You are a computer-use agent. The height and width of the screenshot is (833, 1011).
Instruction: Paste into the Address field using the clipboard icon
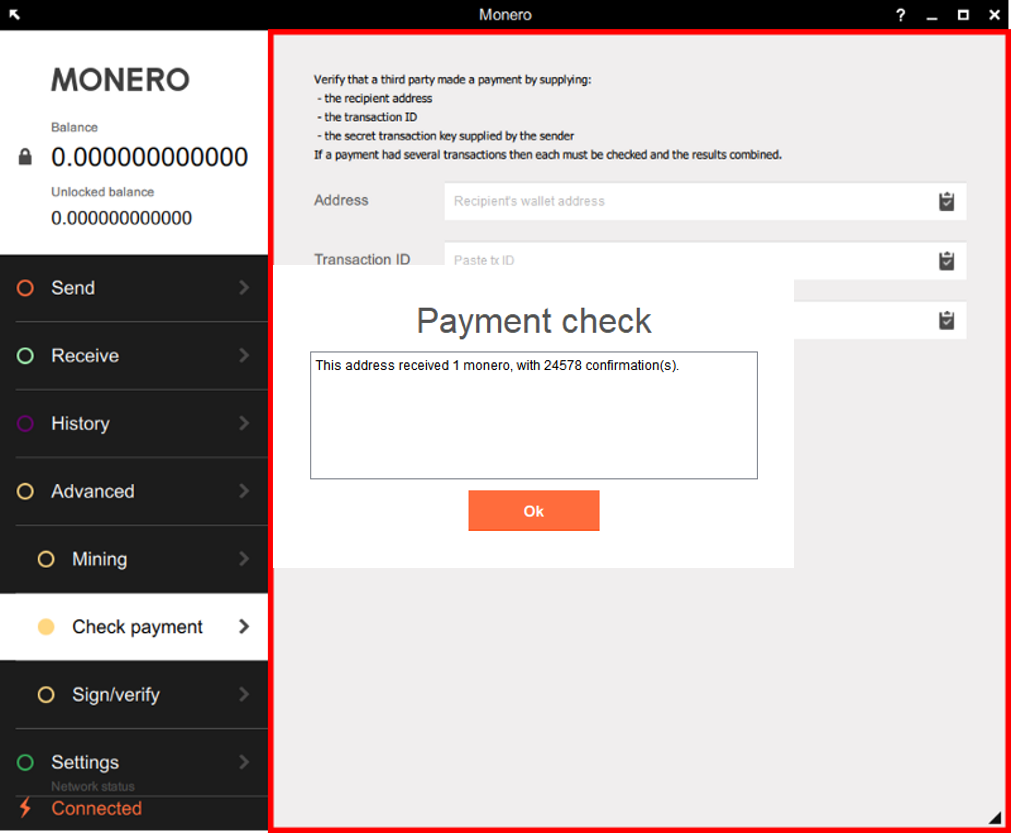(x=946, y=201)
